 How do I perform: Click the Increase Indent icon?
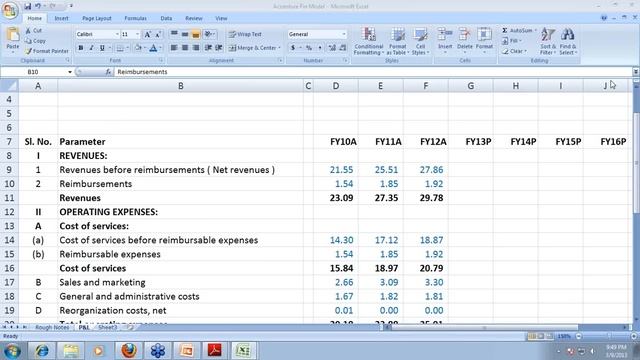click(219, 48)
